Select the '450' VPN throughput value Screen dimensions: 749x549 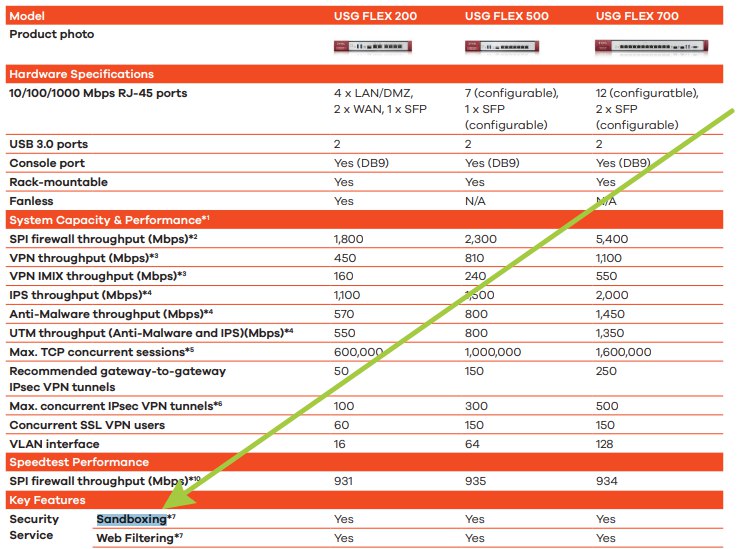point(345,258)
